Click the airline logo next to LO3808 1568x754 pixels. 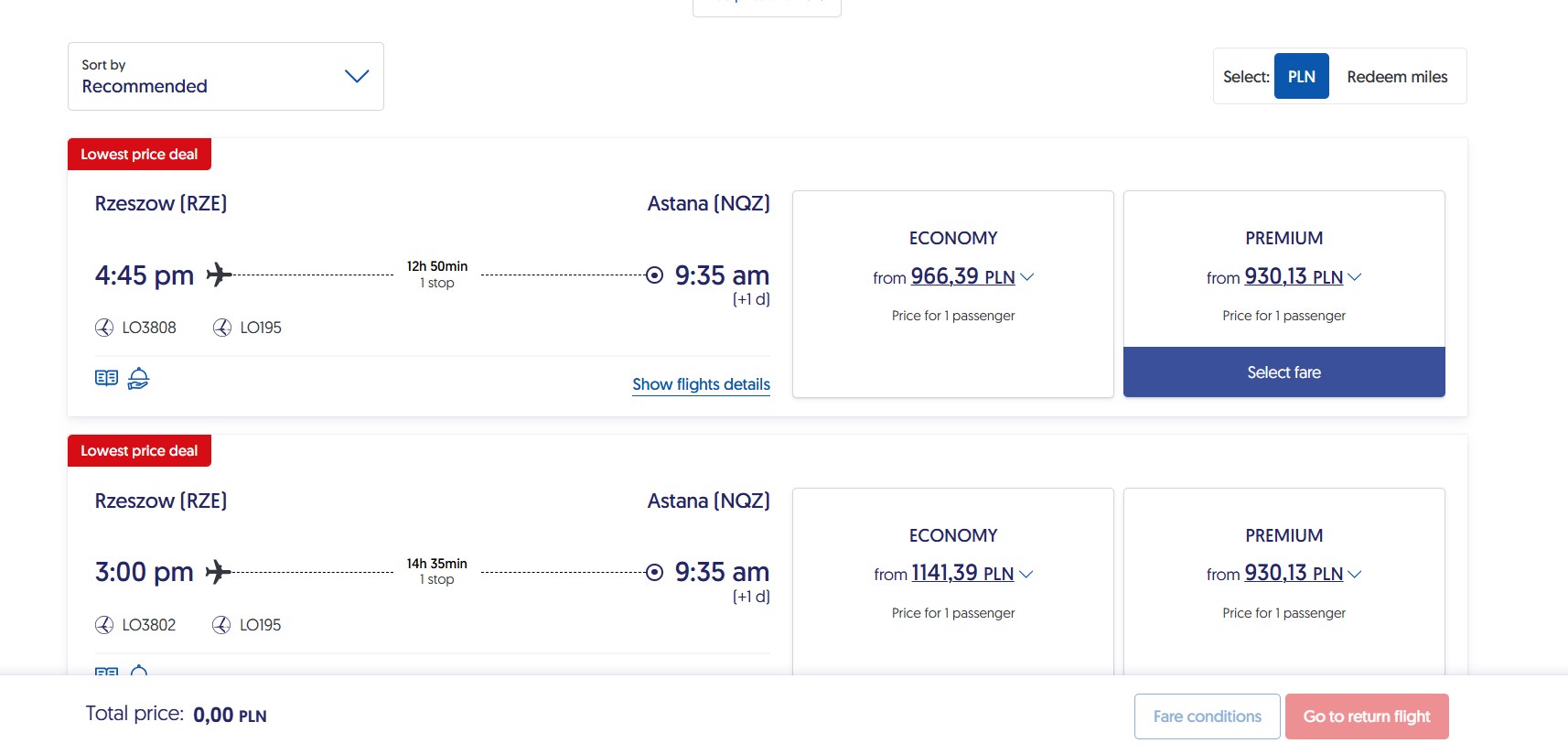pyautogui.click(x=104, y=328)
